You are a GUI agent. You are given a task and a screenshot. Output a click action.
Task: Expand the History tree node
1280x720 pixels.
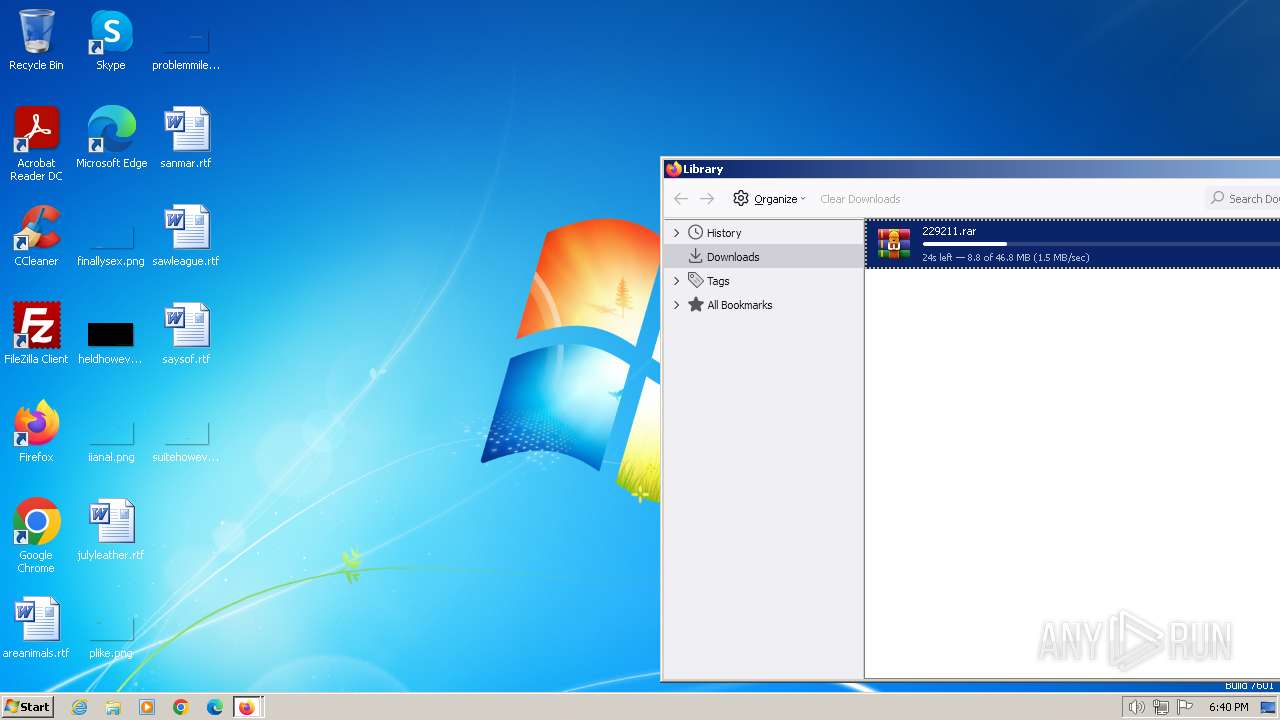point(677,233)
